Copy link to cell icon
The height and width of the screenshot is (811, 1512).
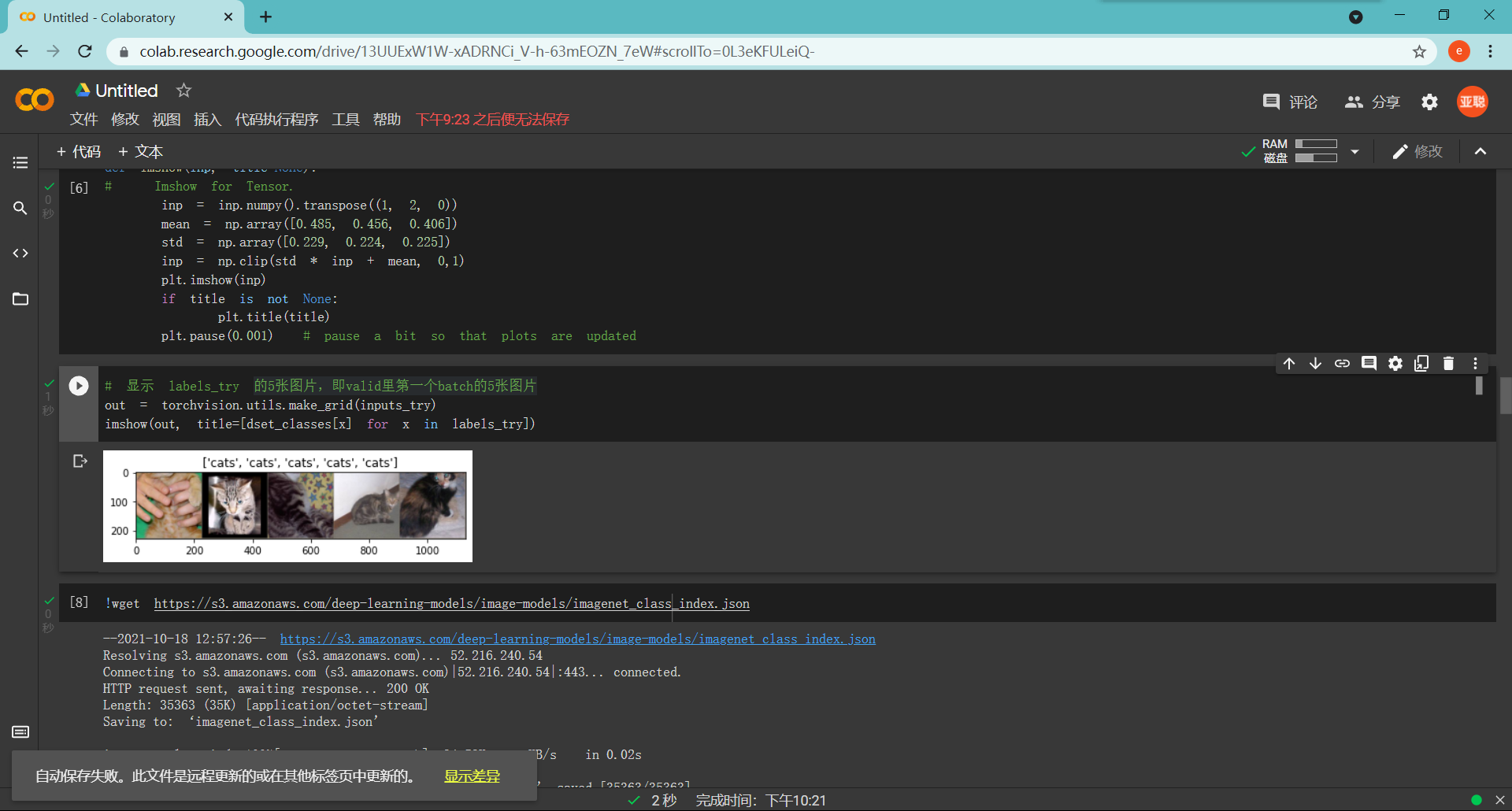[1342, 363]
